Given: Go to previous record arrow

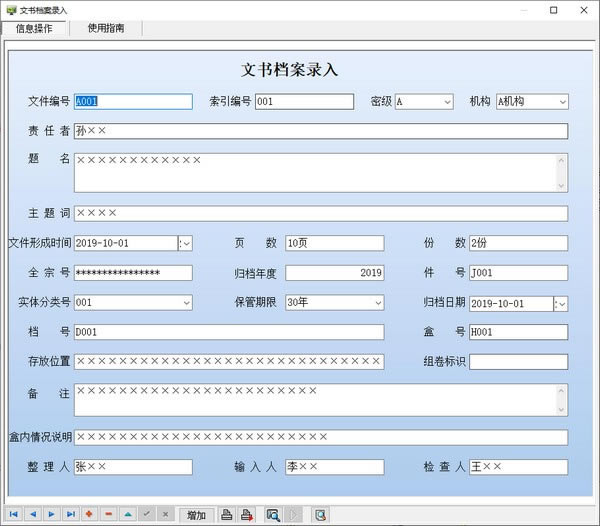Looking at the screenshot, I should pyautogui.click(x=33, y=514).
